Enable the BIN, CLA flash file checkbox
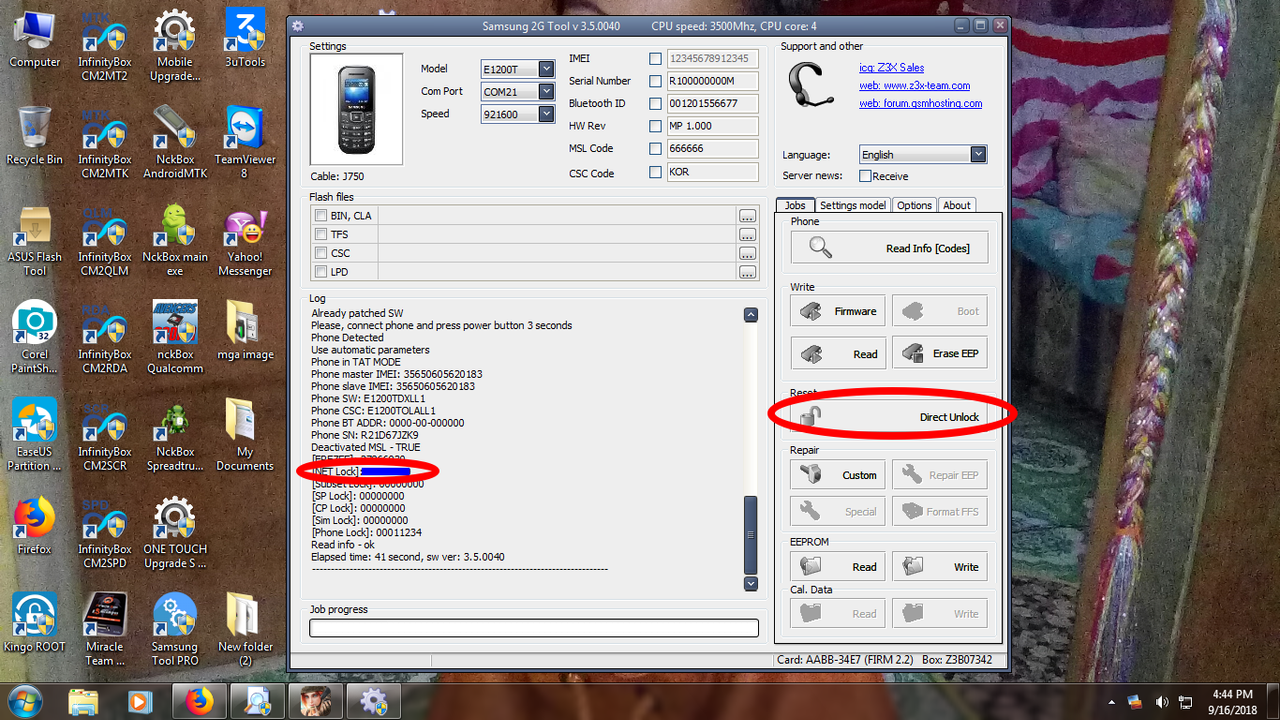Viewport: 1280px width, 720px height. 320,216
